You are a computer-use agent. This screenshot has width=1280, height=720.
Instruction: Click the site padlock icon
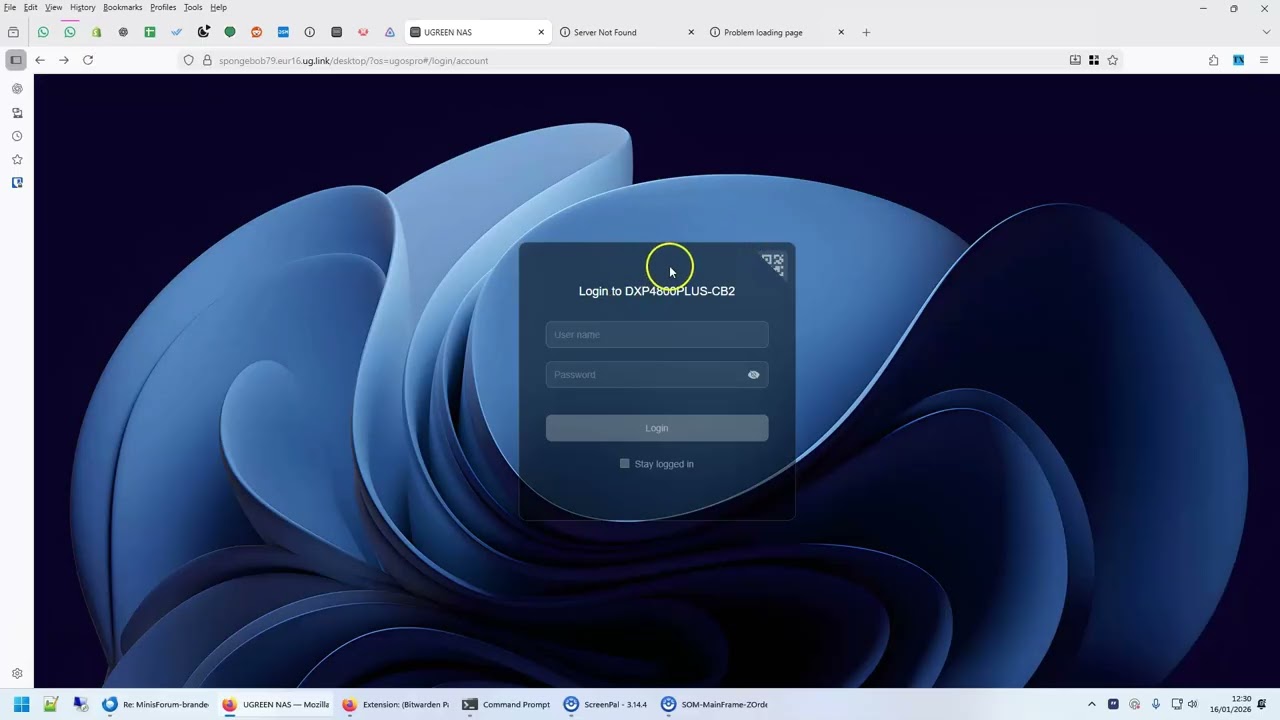tap(207, 60)
